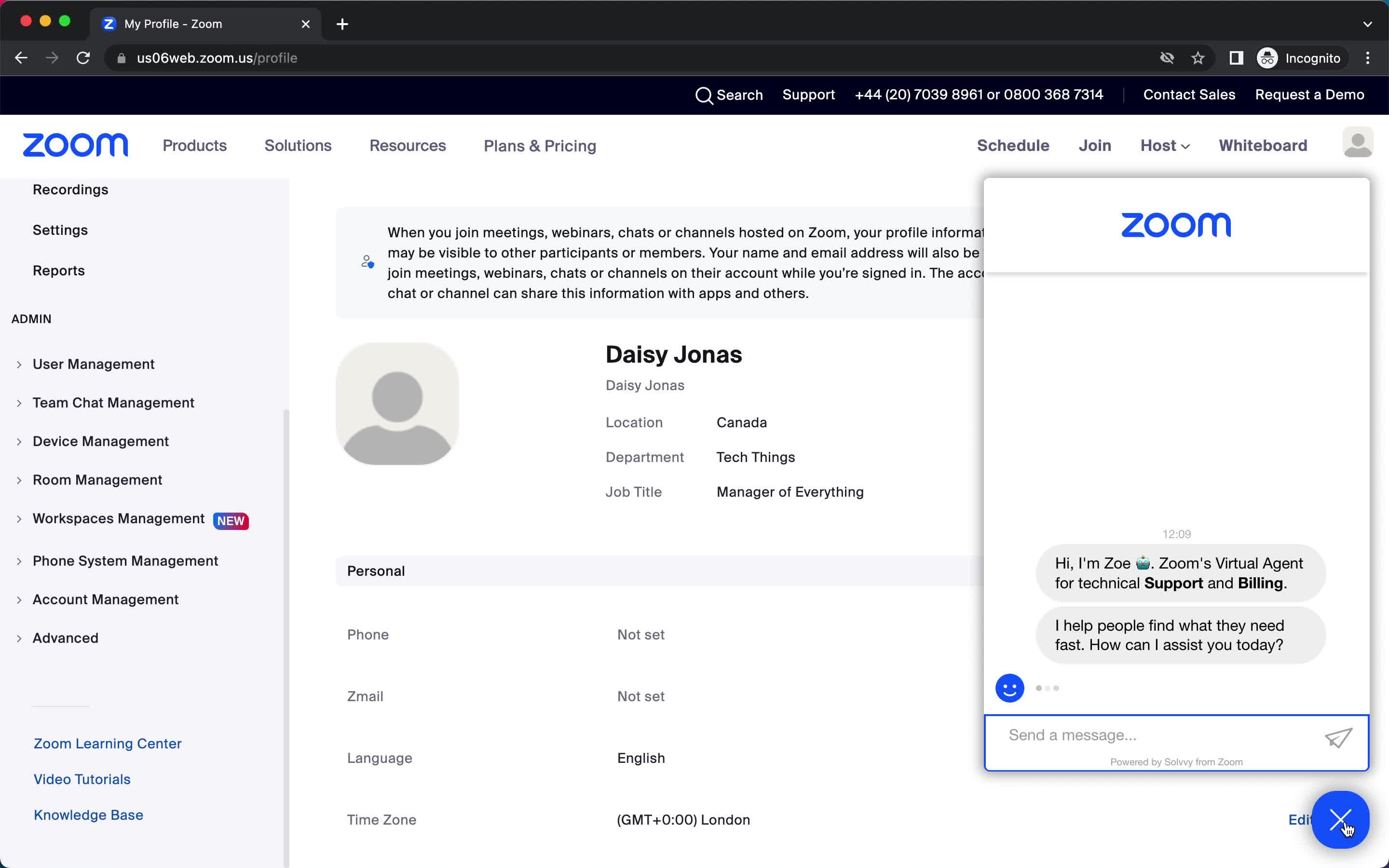Viewport: 1389px width, 868px height.
Task: Click the site lock icon in address bar
Action: (121, 58)
